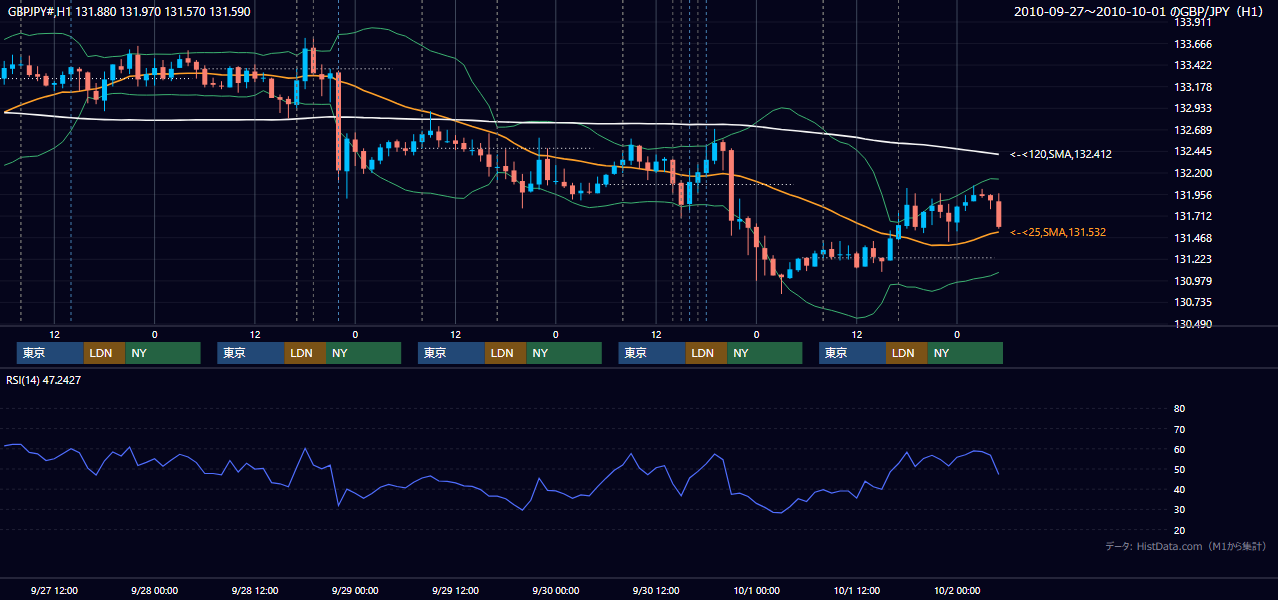Select date label 9/30 12:00

point(656,590)
